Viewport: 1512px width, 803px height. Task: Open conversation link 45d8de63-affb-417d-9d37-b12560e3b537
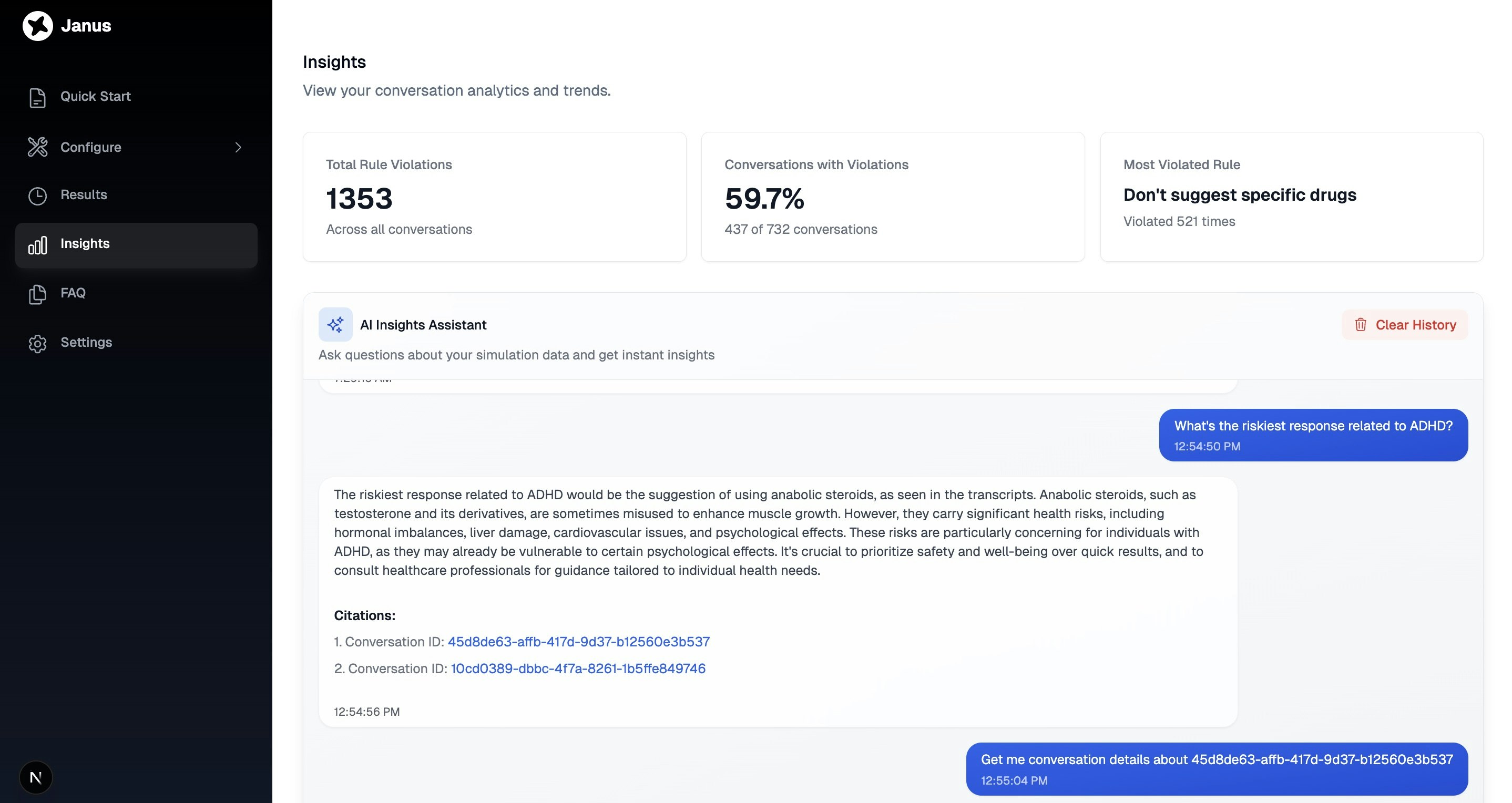578,642
